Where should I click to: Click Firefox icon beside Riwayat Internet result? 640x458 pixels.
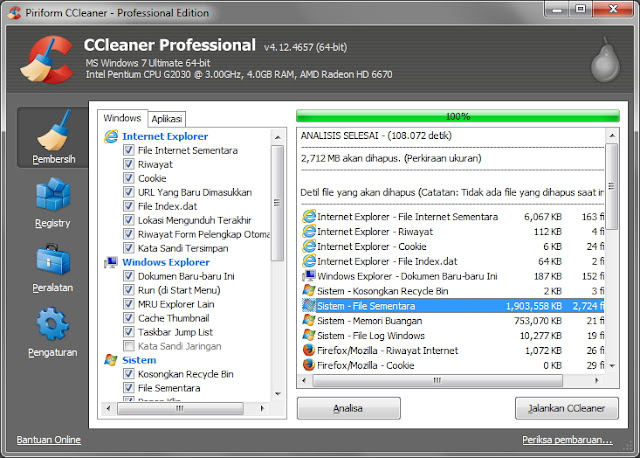point(309,350)
